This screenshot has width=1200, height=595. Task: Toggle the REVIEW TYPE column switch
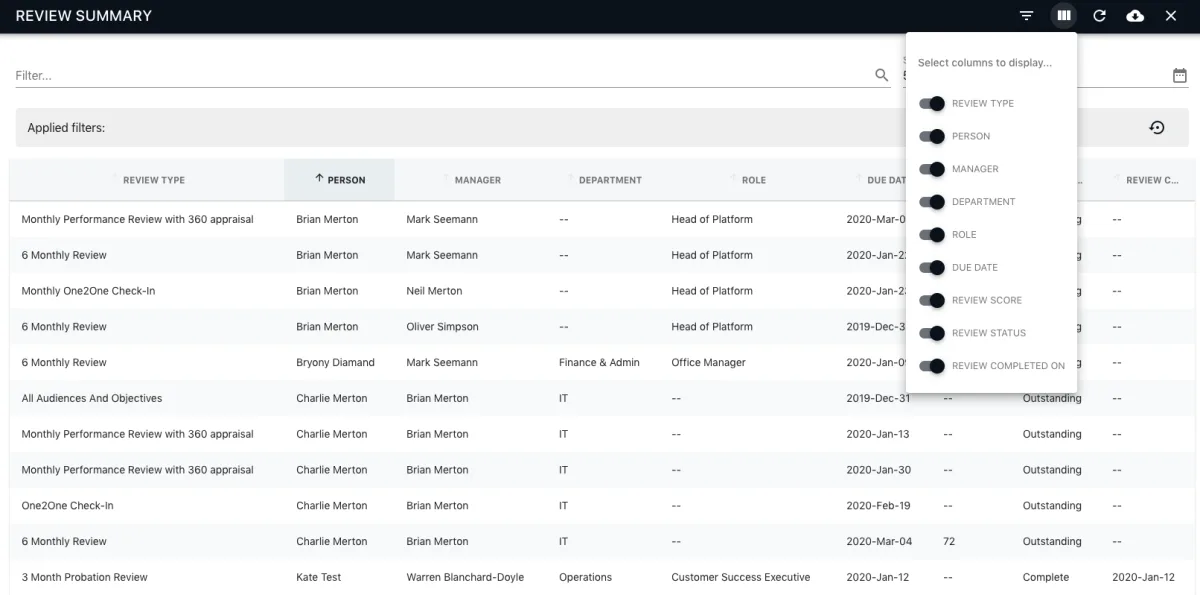[932, 103]
